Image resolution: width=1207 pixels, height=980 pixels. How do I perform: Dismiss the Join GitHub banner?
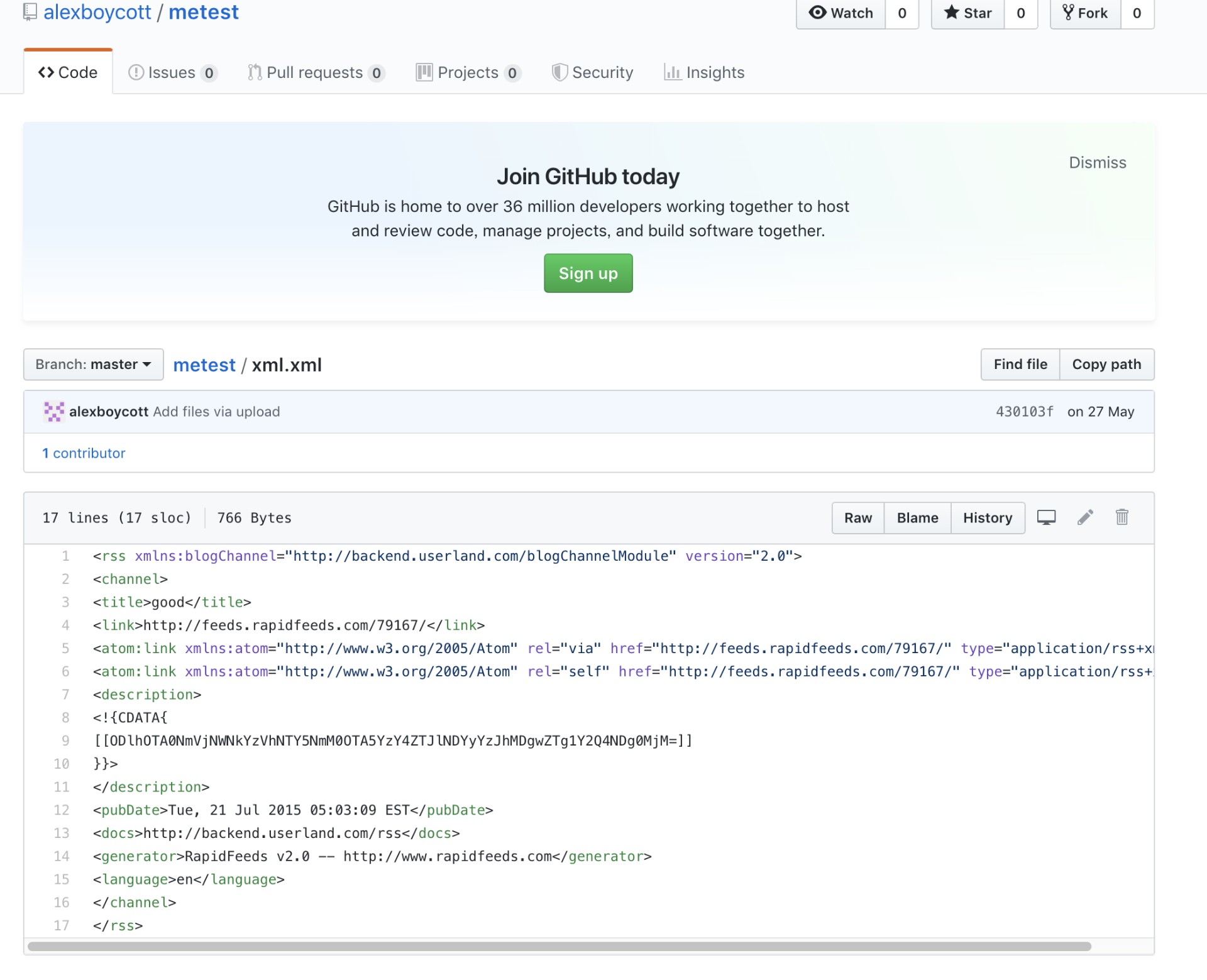[1097, 163]
